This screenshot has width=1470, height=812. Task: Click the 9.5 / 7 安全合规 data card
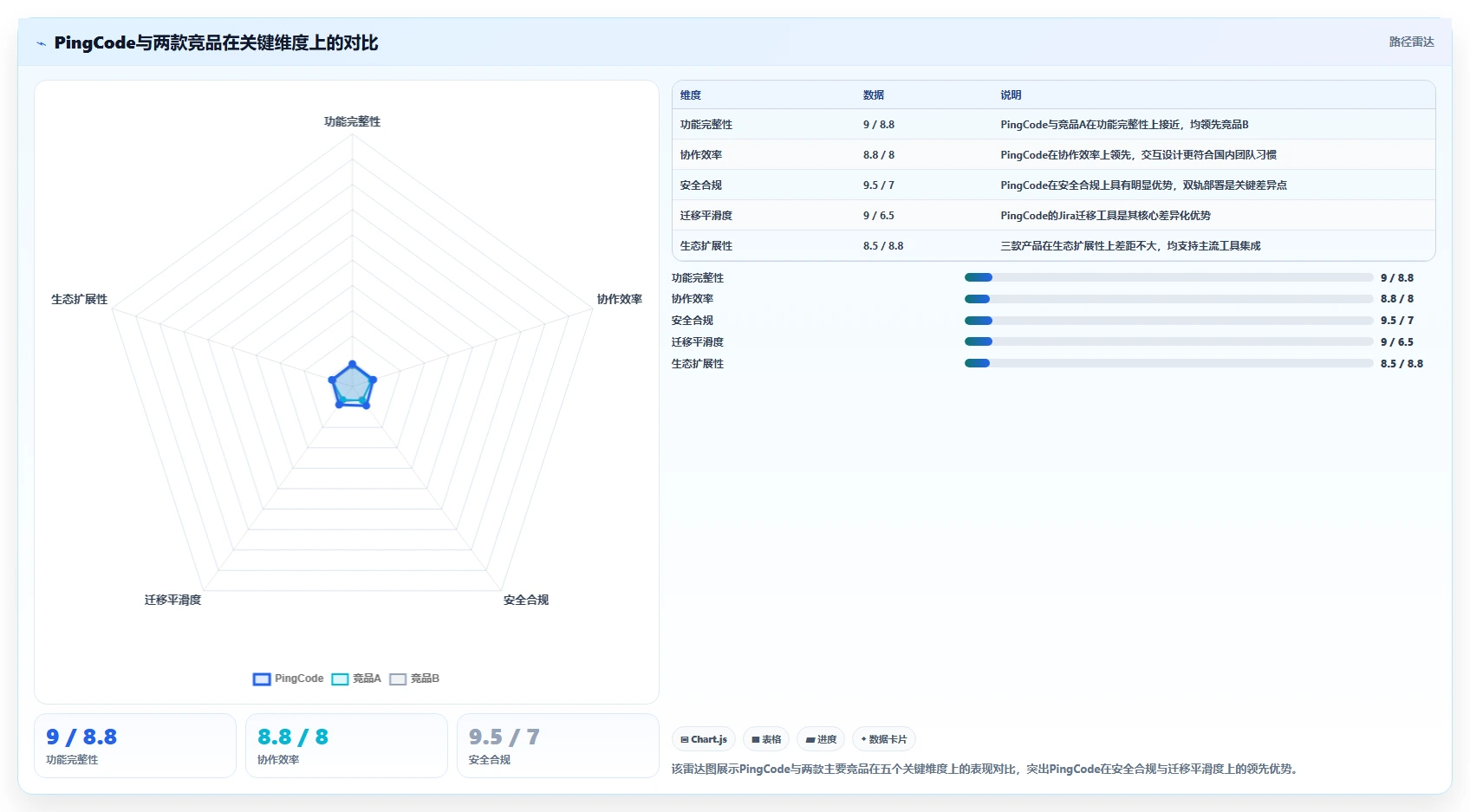(x=558, y=746)
